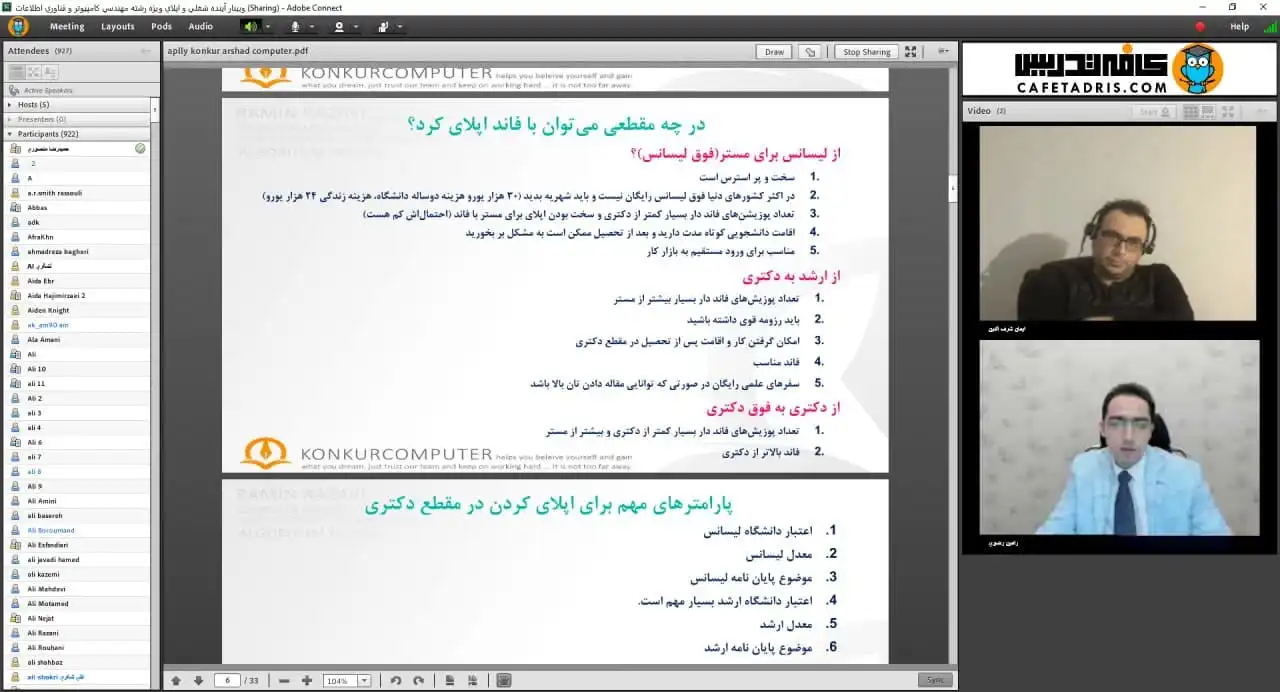Go to previous PDF page arrow
This screenshot has width=1280, height=692.
point(176,681)
